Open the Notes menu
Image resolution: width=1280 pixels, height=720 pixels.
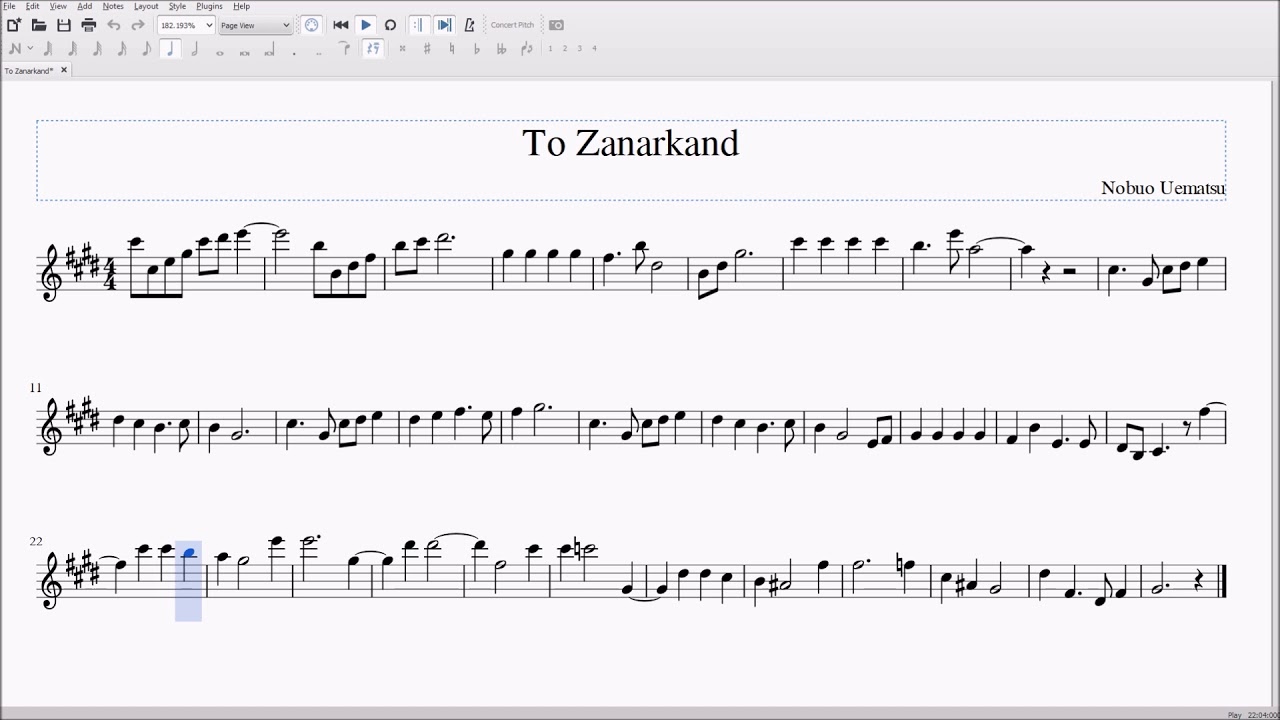tap(113, 6)
